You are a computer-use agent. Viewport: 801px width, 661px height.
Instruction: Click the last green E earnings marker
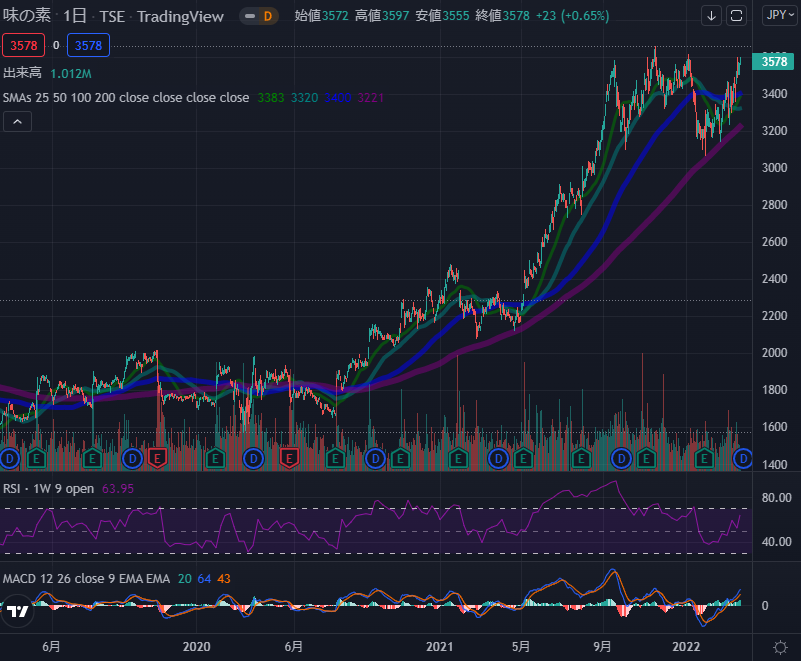tap(704, 459)
